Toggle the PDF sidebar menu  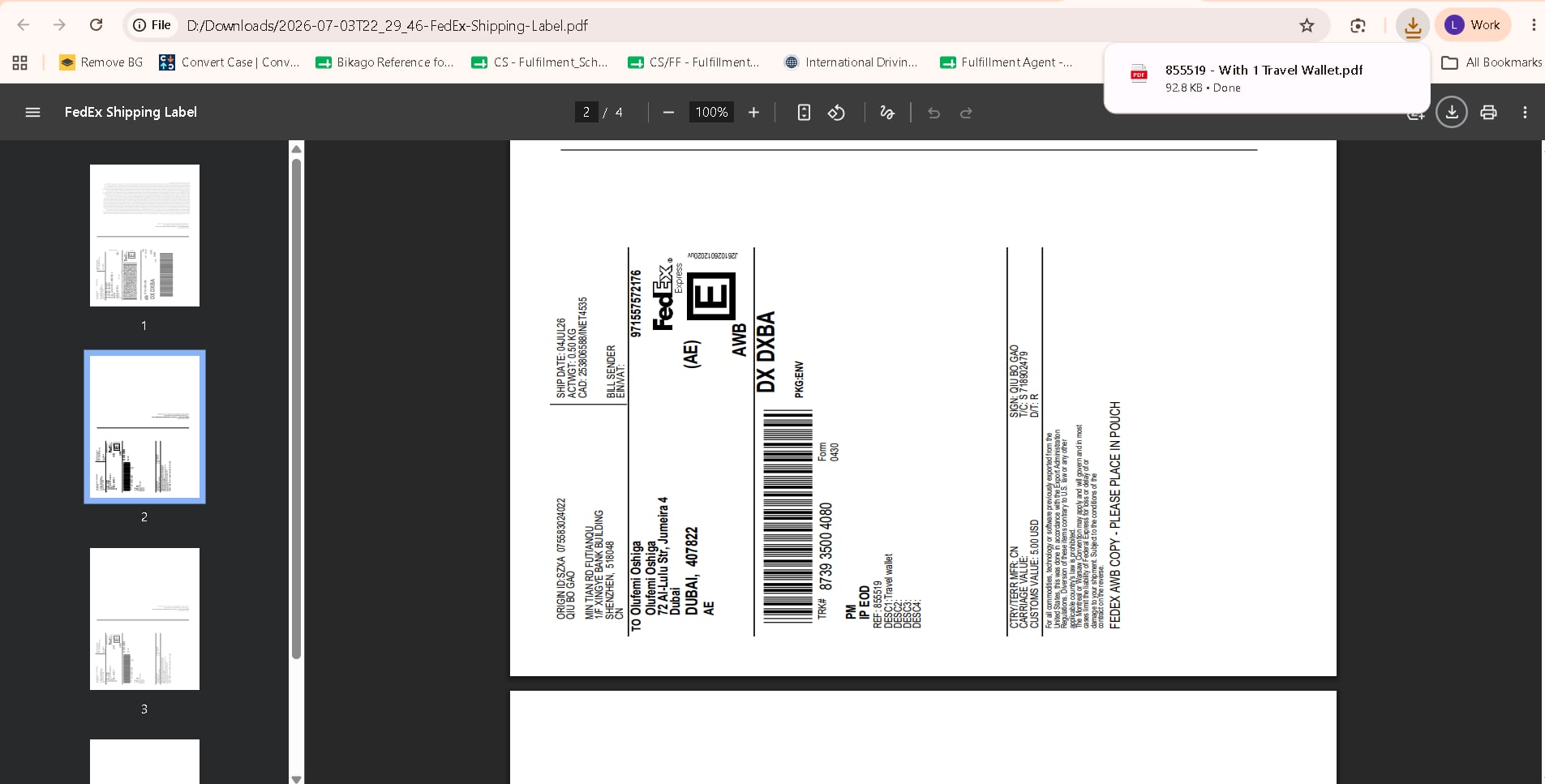32,113
